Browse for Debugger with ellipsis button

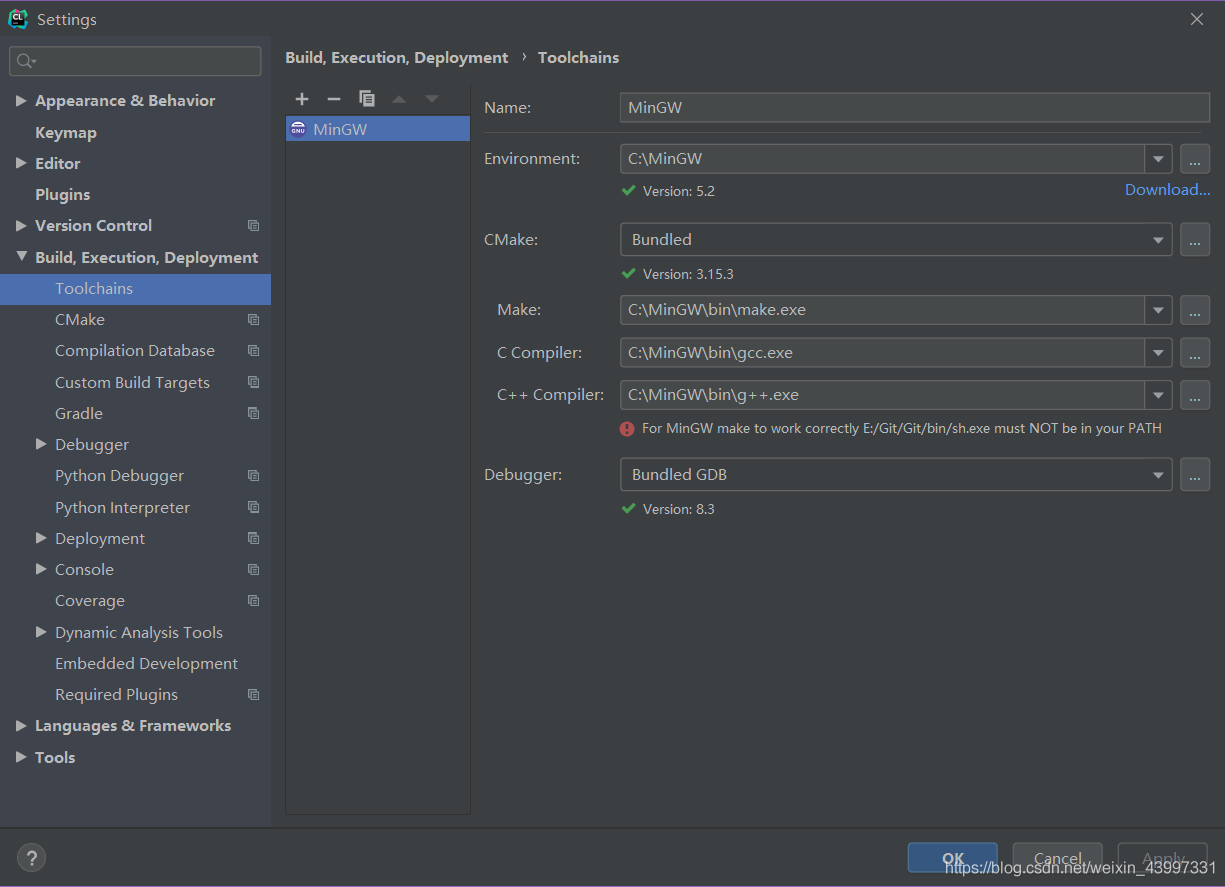point(1195,474)
